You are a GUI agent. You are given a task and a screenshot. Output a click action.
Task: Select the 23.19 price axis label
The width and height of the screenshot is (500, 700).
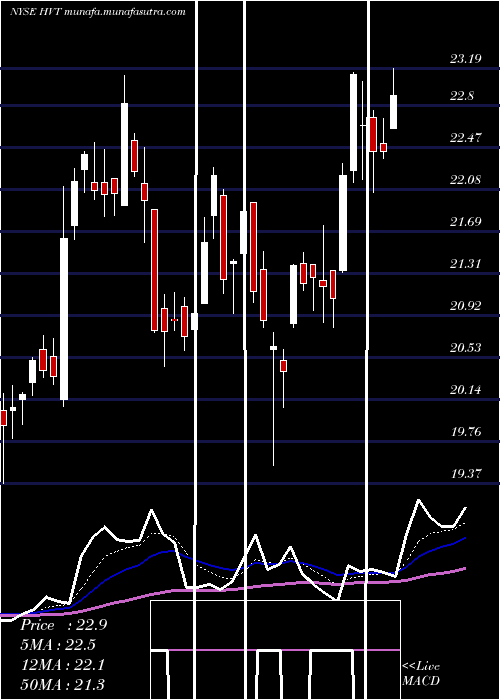point(466,58)
